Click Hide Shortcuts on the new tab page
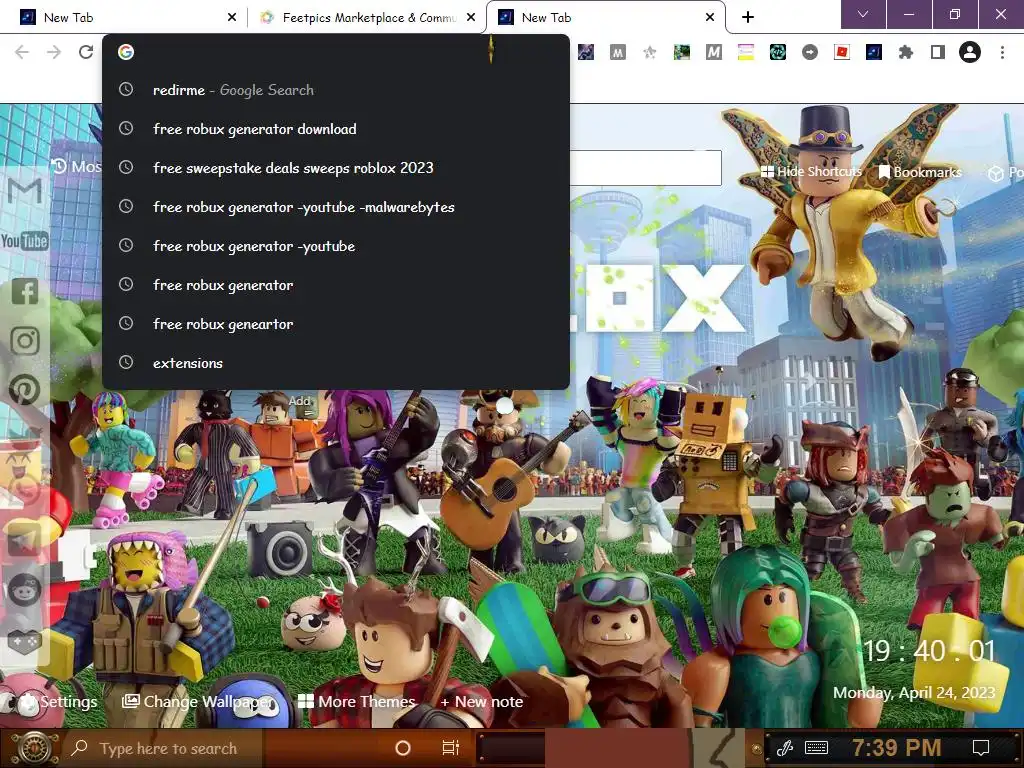This screenshot has height=768, width=1024. click(811, 172)
